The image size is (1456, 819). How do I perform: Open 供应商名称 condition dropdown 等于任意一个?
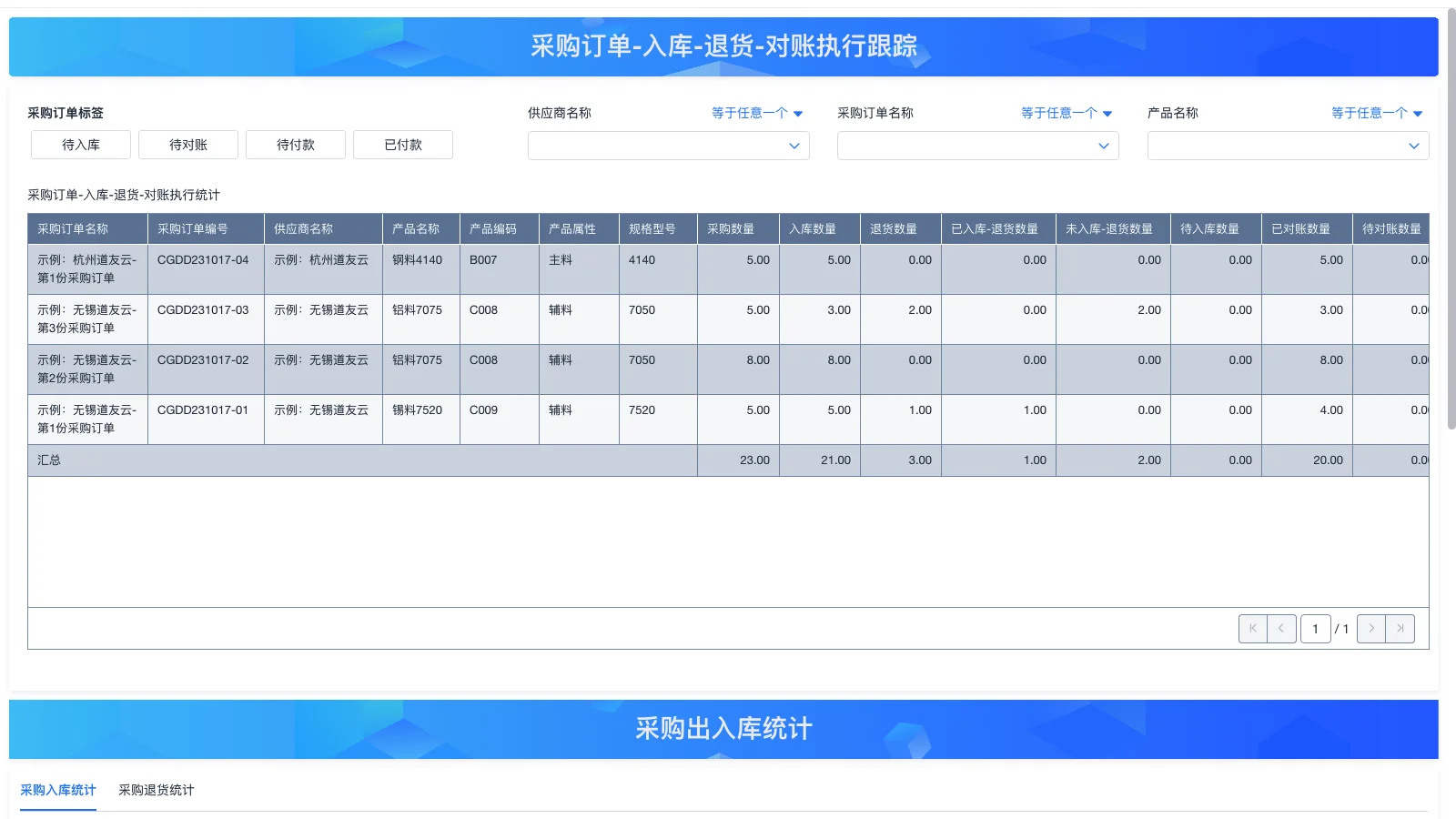click(x=757, y=113)
